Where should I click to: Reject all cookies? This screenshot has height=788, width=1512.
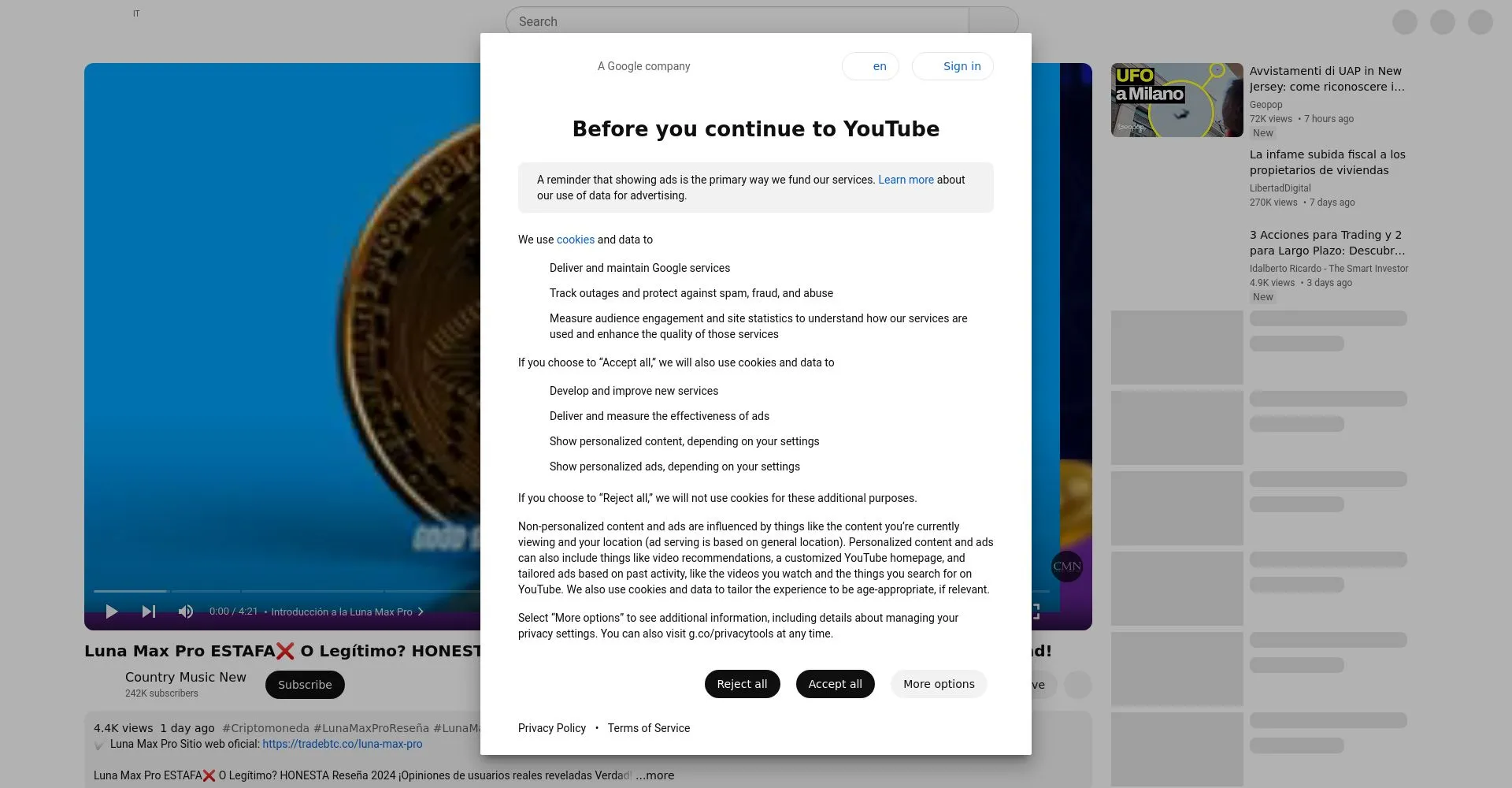(x=742, y=684)
